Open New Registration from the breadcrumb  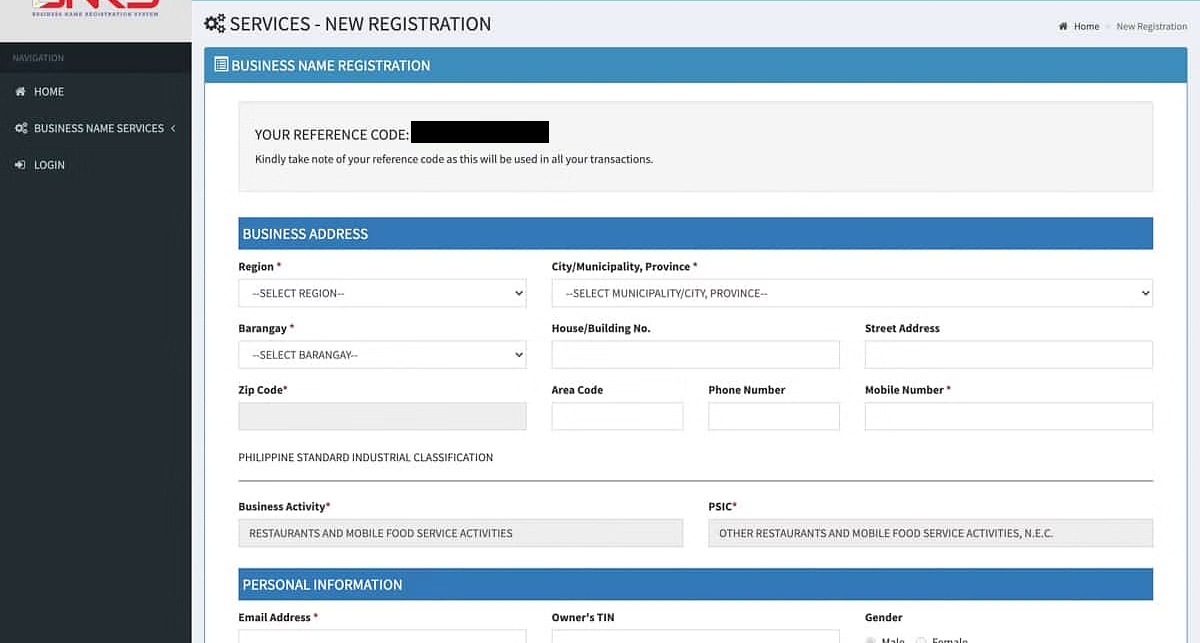tap(1151, 26)
